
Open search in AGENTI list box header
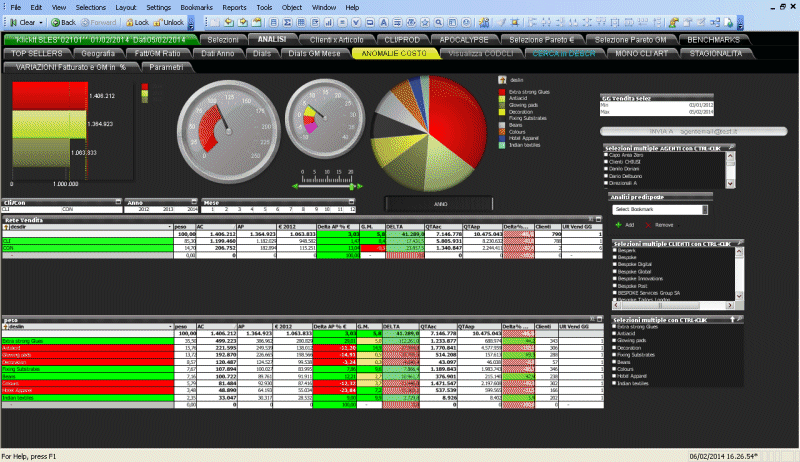[x=731, y=147]
